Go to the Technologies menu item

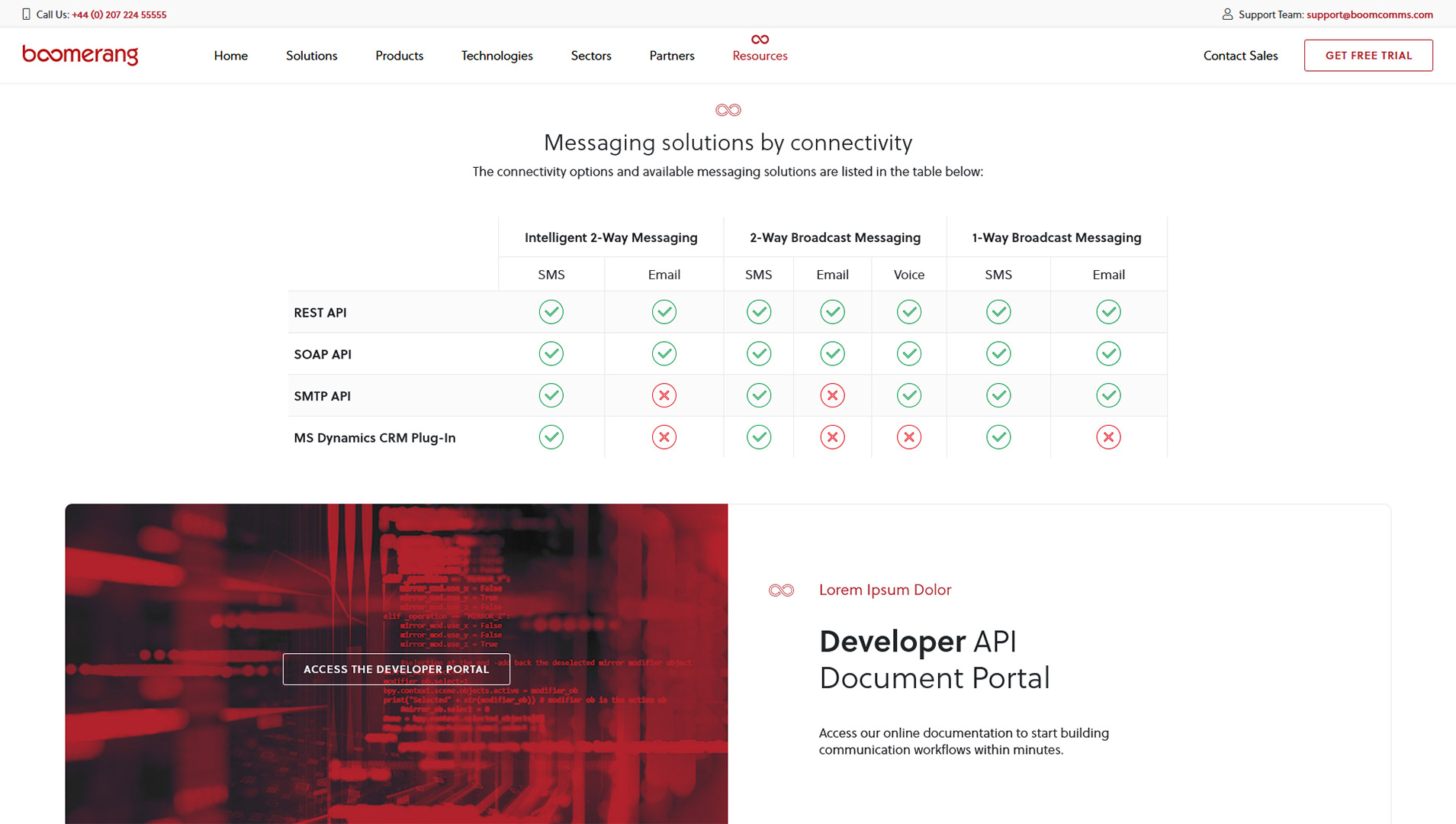point(497,56)
